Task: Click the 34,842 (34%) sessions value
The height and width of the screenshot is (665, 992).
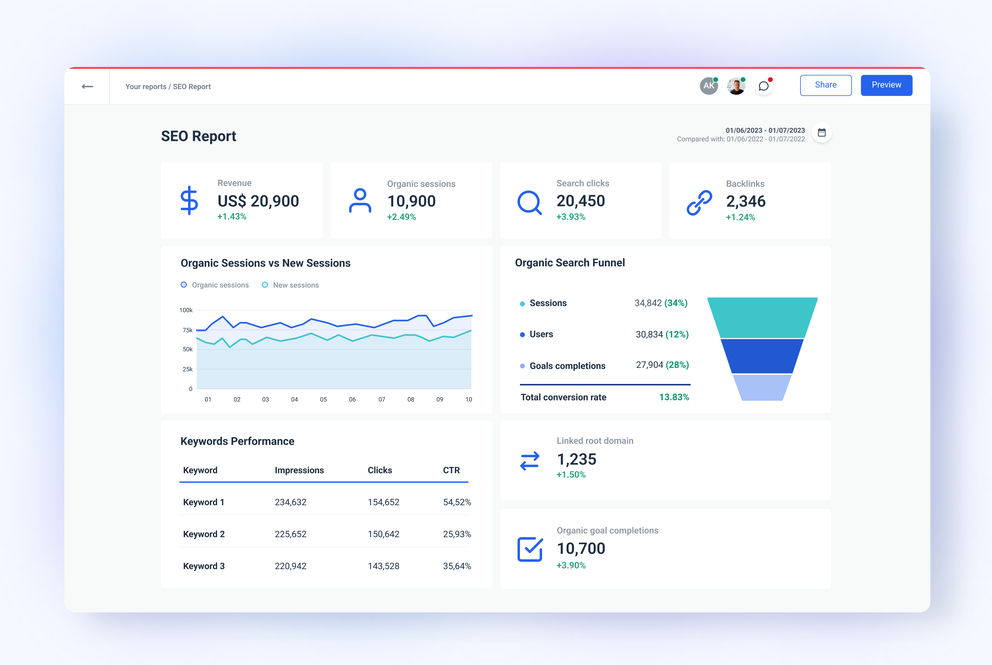Action: [x=661, y=303]
